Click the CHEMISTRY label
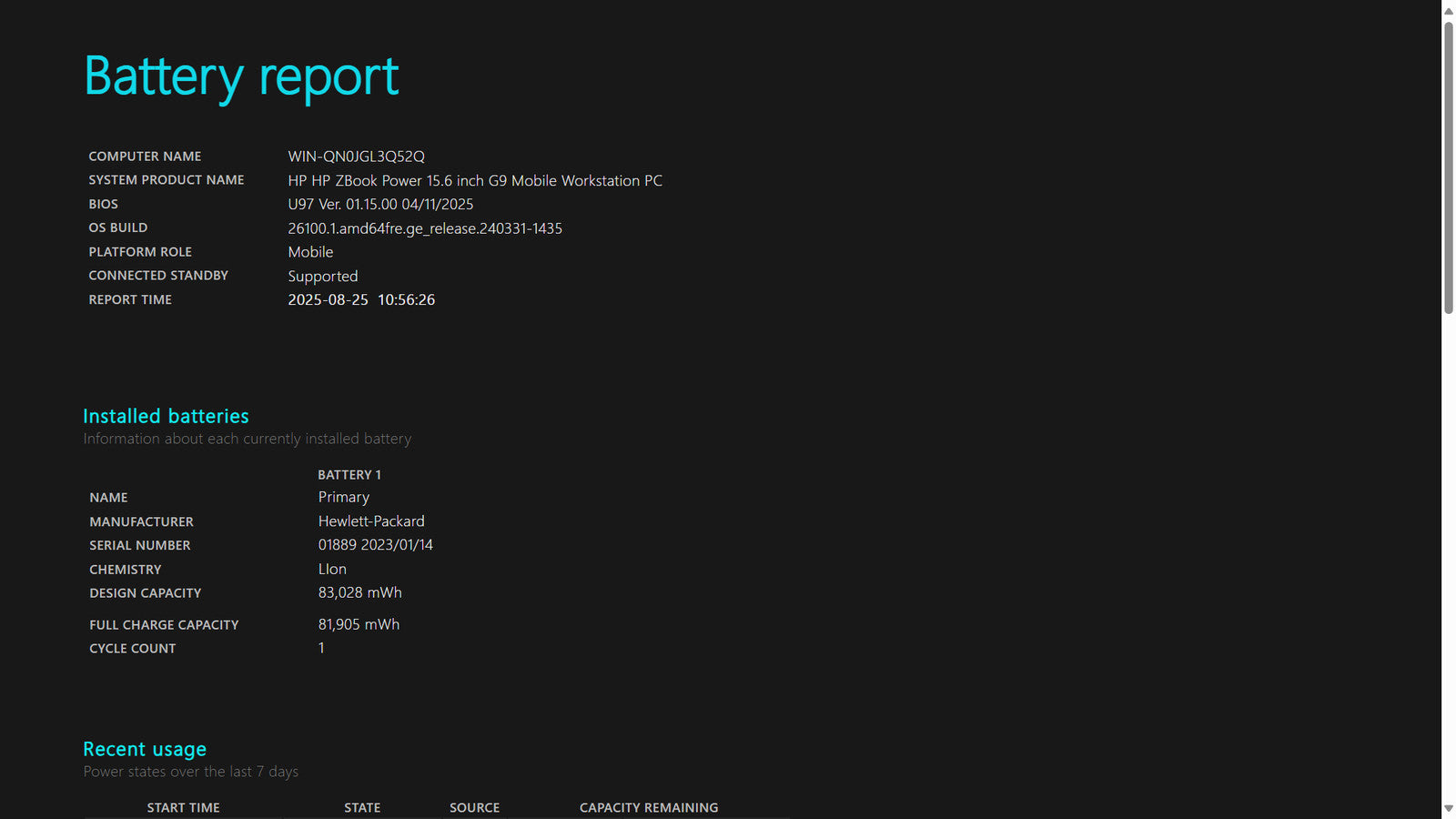This screenshot has height=819, width=1456. click(x=126, y=570)
